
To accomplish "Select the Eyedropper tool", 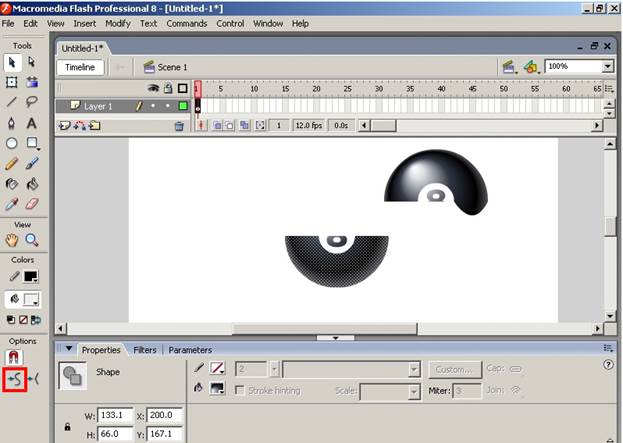I will (x=12, y=204).
